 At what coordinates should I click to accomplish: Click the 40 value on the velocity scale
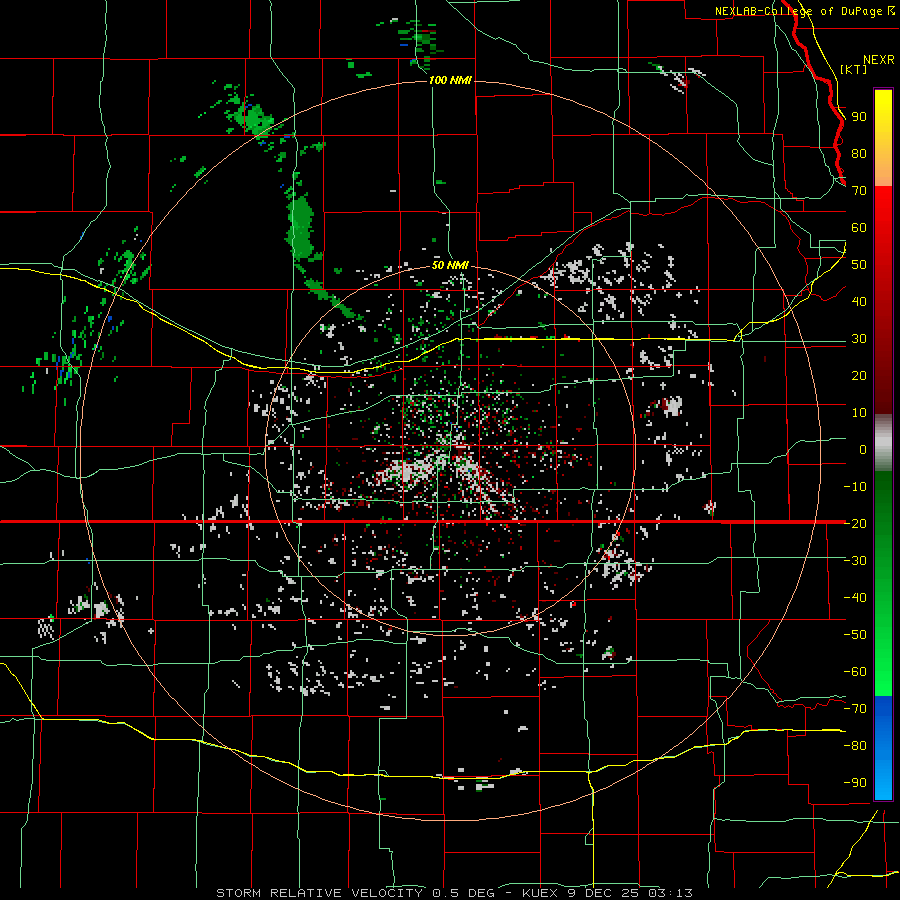point(859,301)
